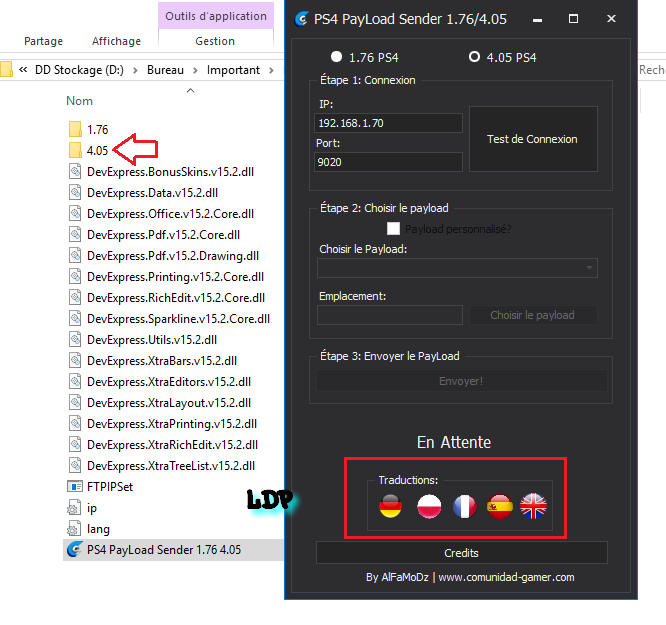The width and height of the screenshot is (666, 625).
Task: Select DevExpress.XtraPrinting.v15.2.dll file name
Action: tap(172, 424)
